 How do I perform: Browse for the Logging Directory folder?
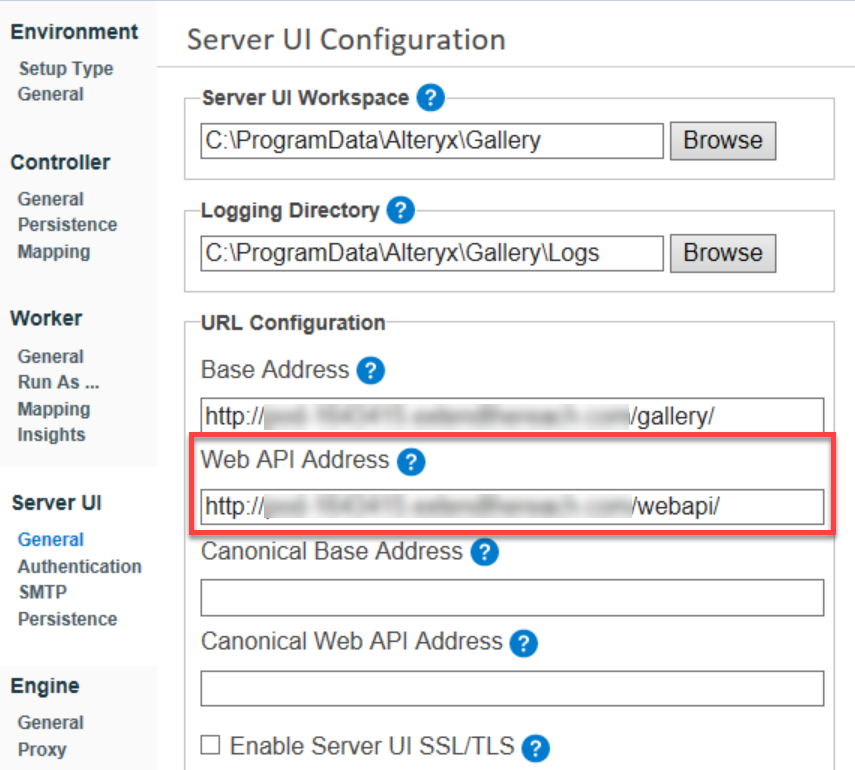point(722,253)
